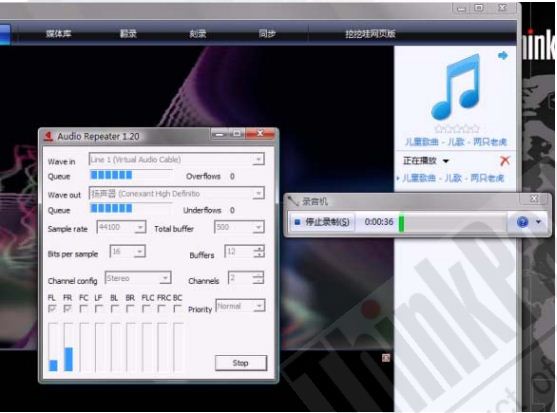Open the Sample rate dropdown
The width and height of the screenshot is (557, 413).
(x=140, y=227)
